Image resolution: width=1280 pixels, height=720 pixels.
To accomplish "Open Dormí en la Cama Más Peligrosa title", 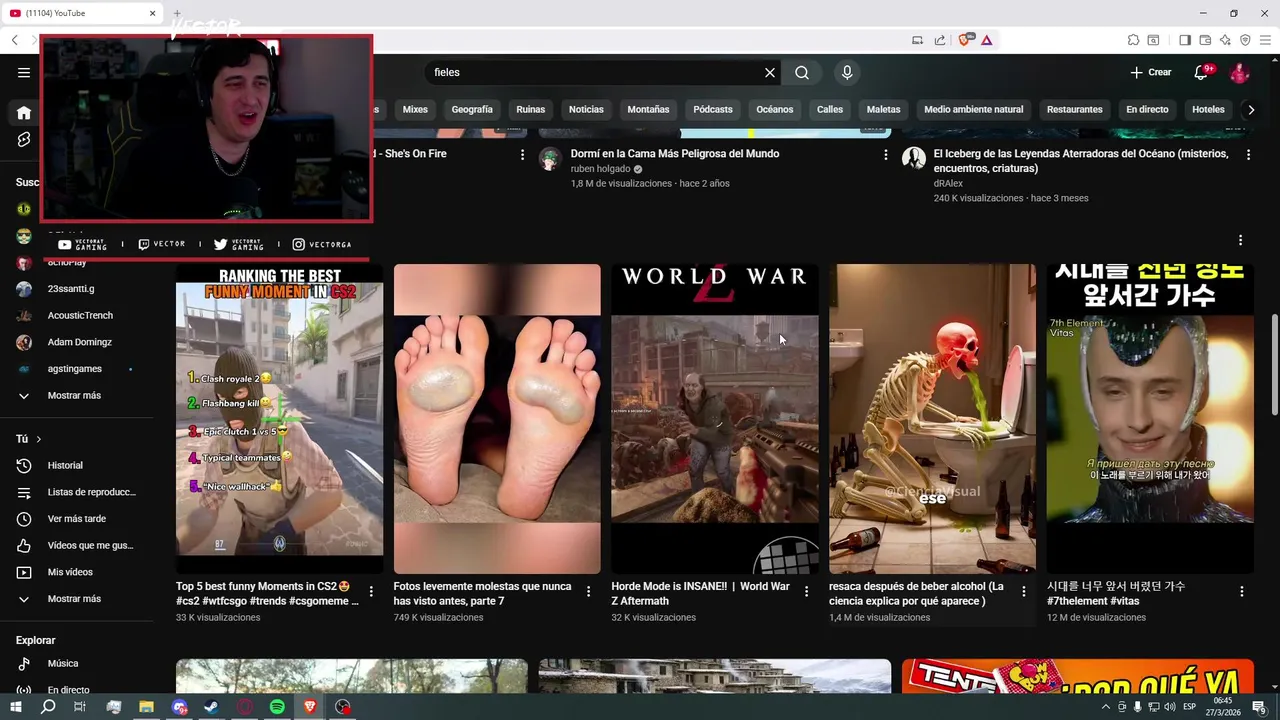I will click(x=675, y=154).
